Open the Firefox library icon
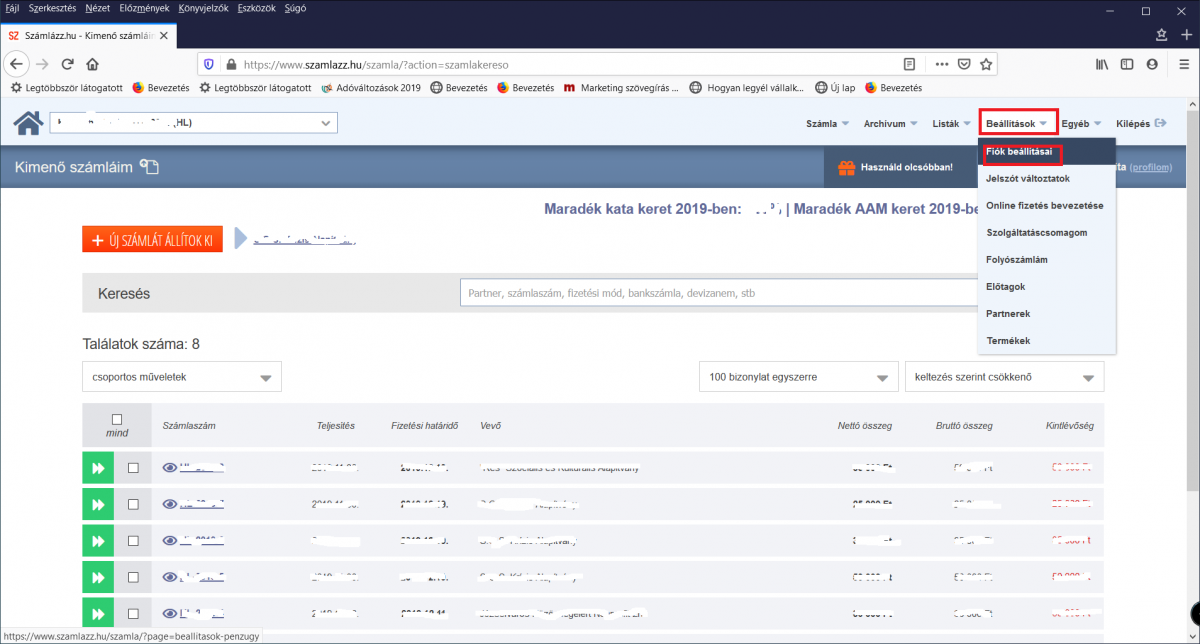 [1101, 64]
